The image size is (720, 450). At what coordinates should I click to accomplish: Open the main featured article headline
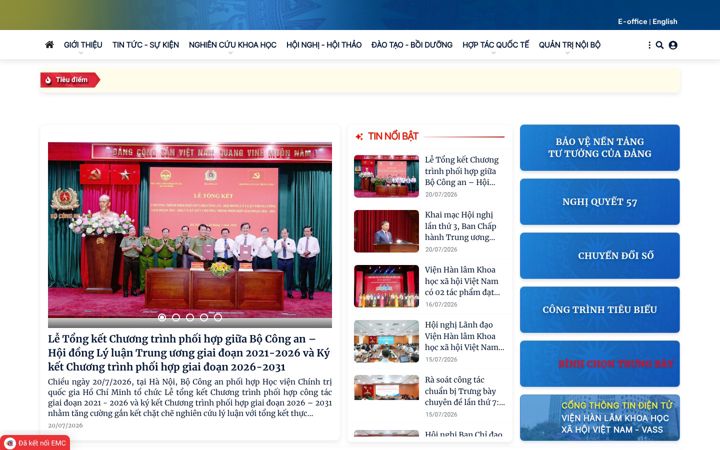tap(189, 353)
